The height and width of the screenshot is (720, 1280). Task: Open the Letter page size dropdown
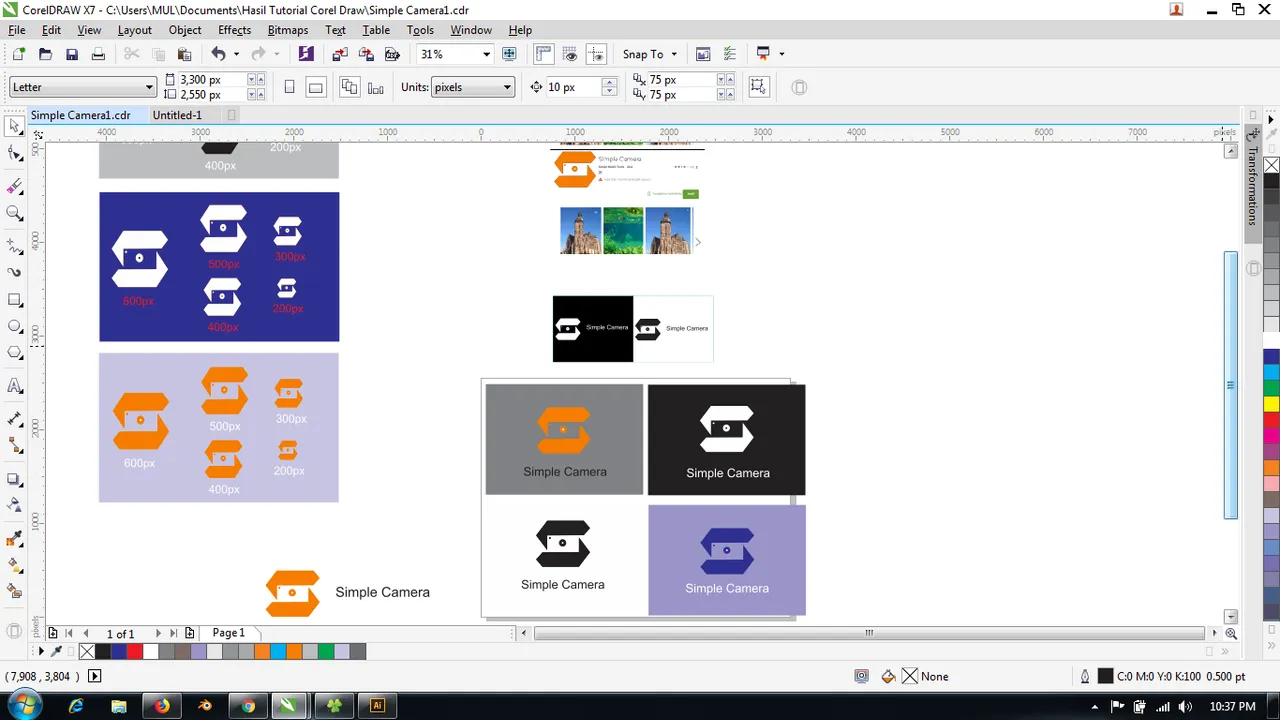click(x=149, y=87)
